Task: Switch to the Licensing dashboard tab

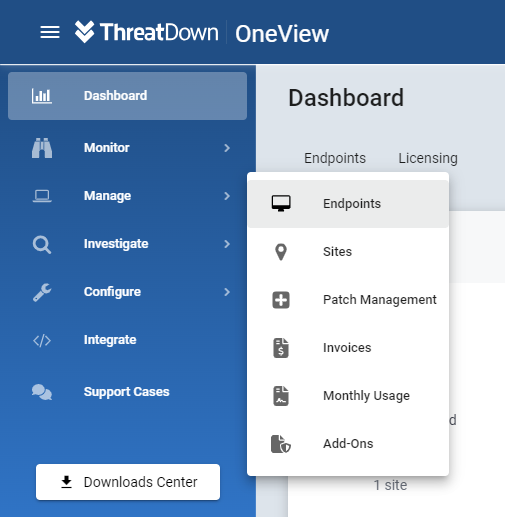Action: 428,158
